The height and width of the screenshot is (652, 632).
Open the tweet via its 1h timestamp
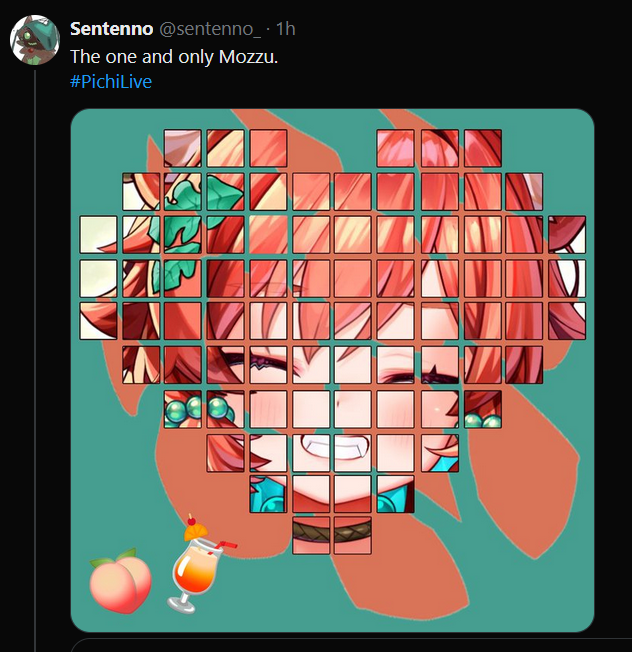coord(286,29)
